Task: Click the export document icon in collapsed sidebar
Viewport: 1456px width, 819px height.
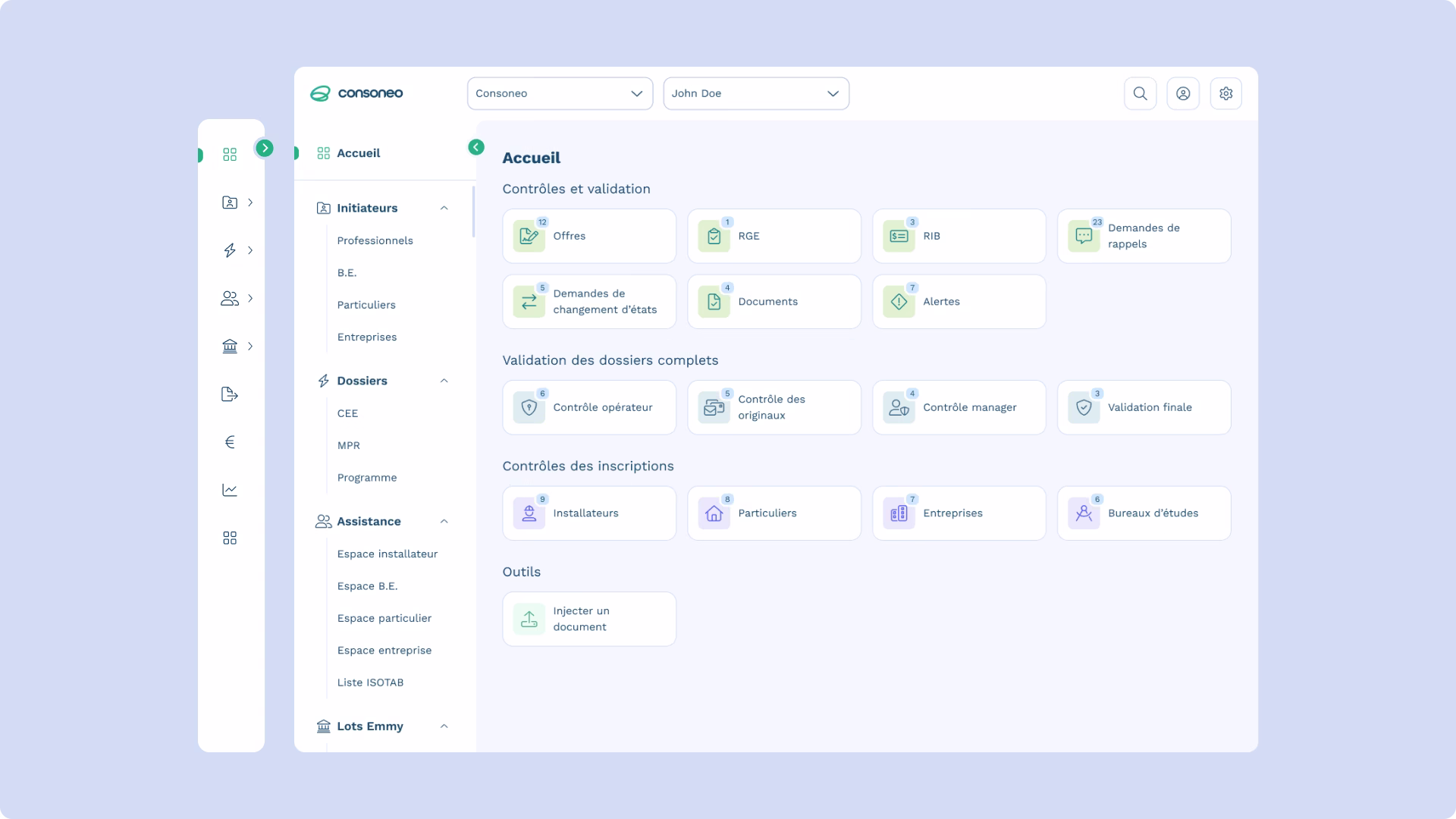Action: 230,394
